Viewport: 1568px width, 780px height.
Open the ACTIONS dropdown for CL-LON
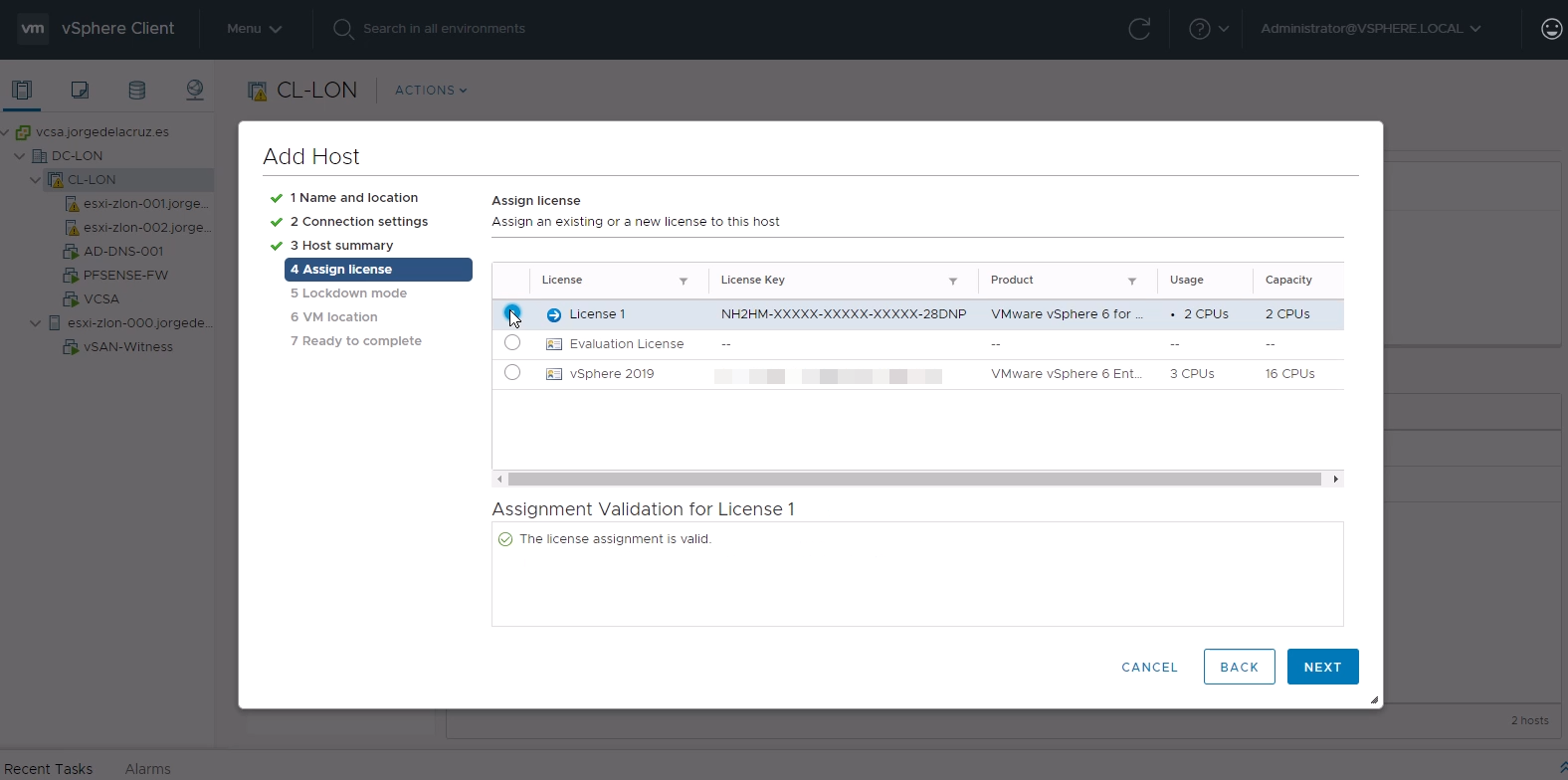pyautogui.click(x=431, y=91)
